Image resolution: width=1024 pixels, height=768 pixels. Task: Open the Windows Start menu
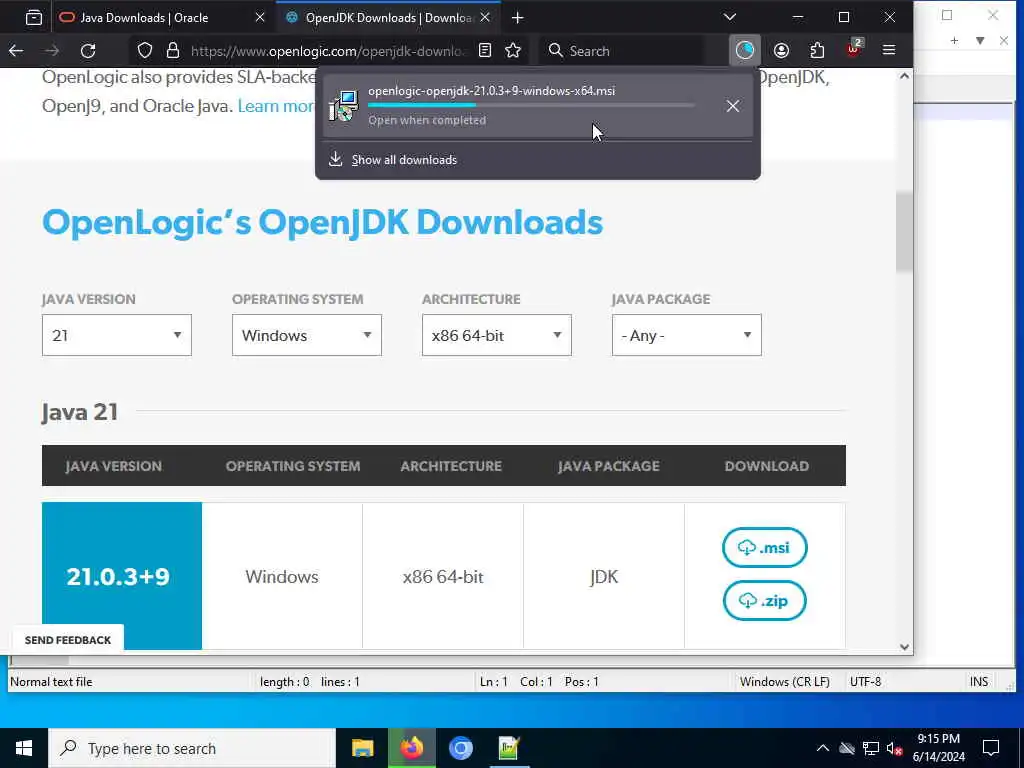pyautogui.click(x=24, y=748)
